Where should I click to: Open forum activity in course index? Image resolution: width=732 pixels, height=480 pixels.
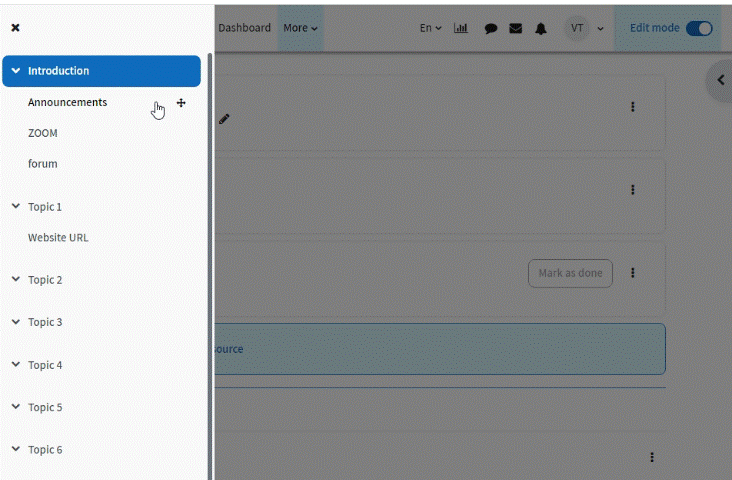pos(42,164)
